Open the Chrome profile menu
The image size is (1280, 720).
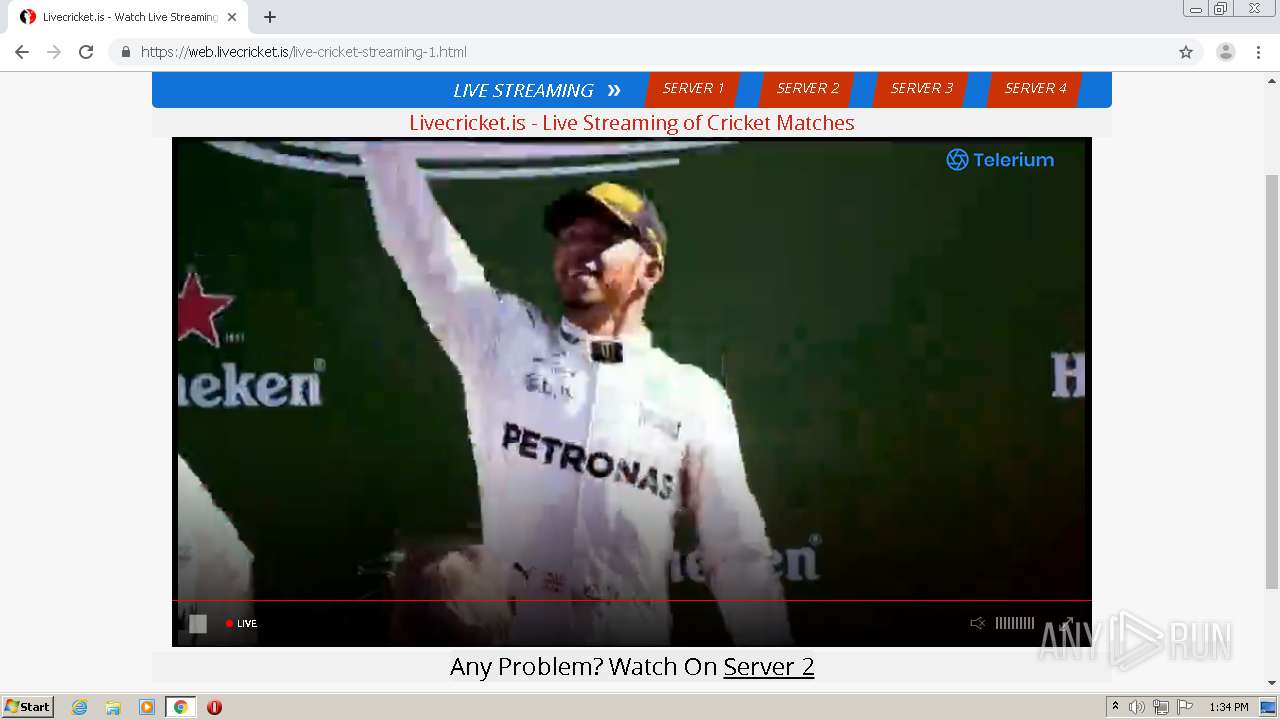1226,52
